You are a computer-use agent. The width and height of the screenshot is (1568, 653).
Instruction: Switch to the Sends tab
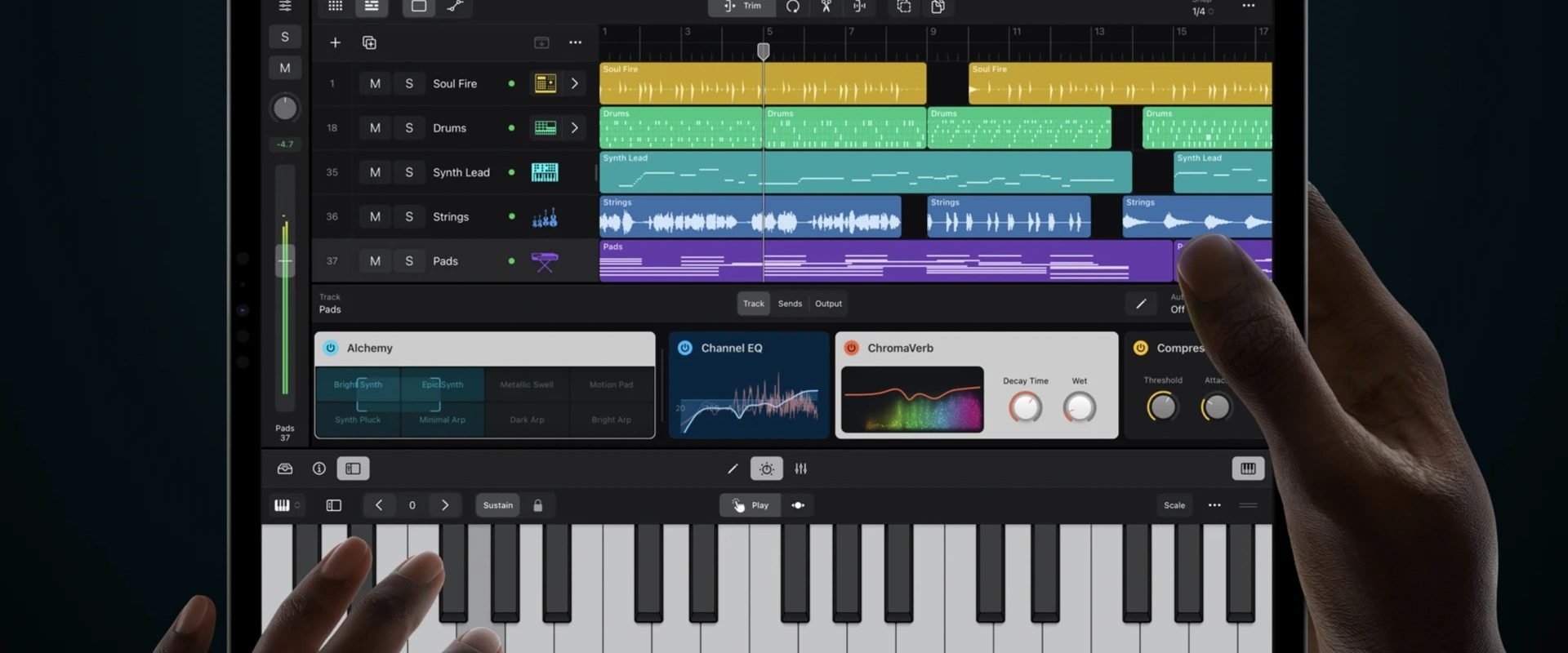click(790, 304)
